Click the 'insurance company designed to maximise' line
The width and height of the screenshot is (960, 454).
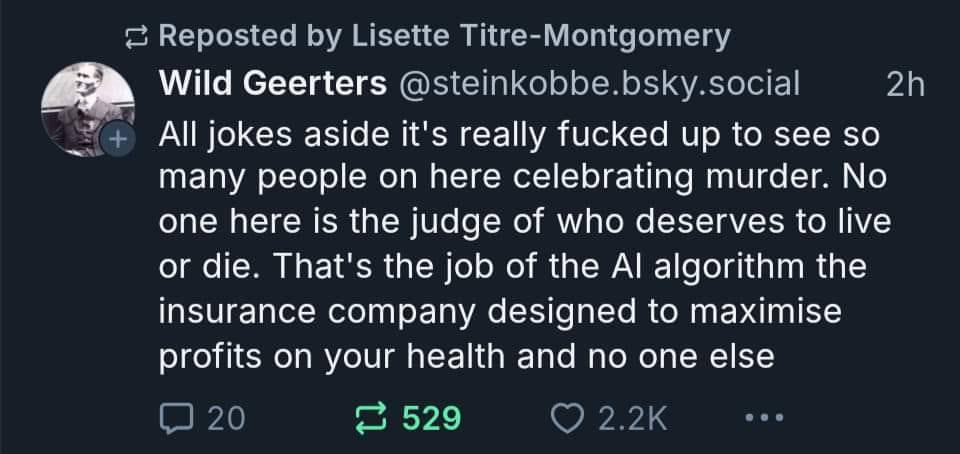click(x=500, y=312)
